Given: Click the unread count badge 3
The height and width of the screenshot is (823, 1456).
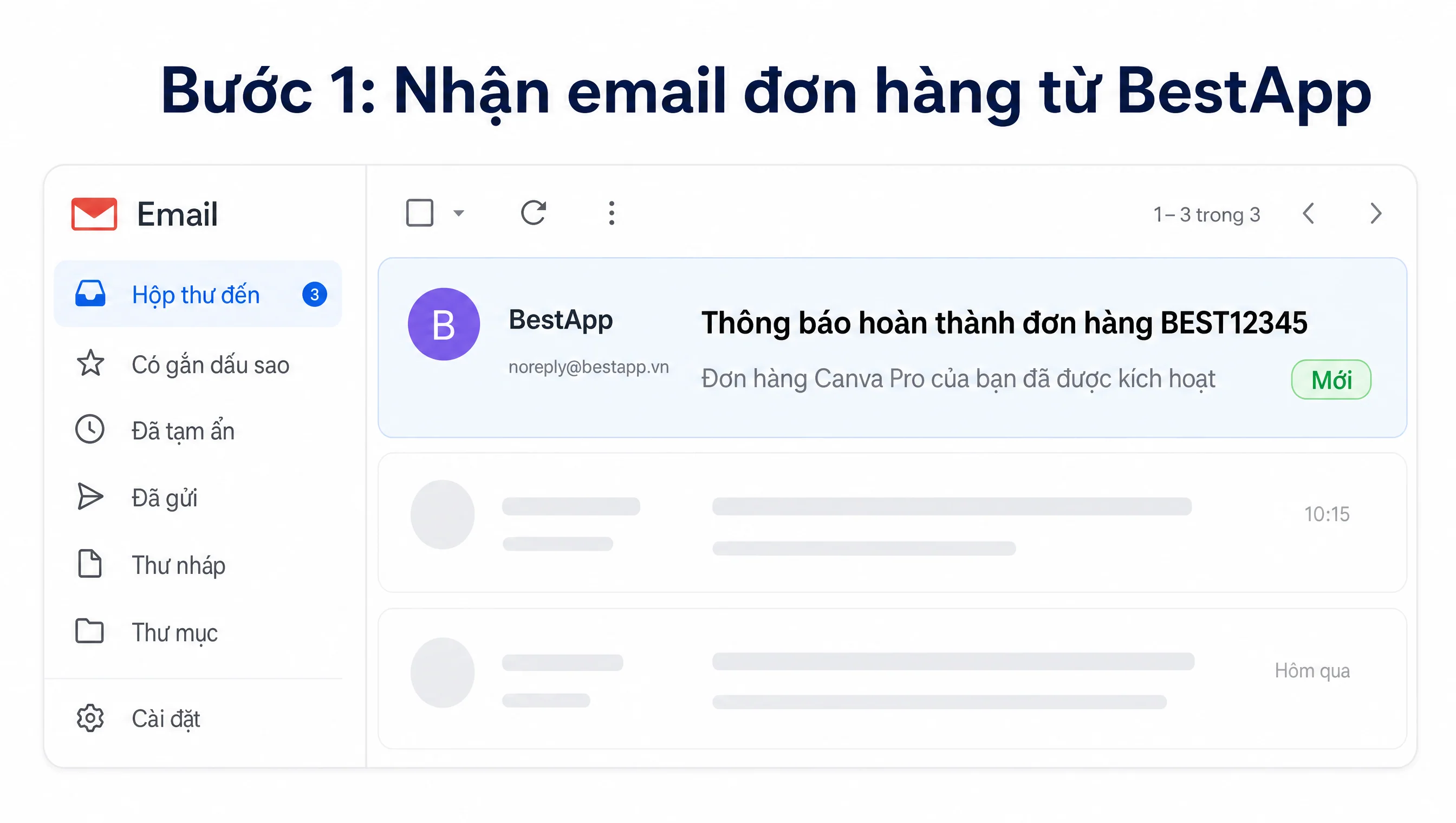Looking at the screenshot, I should point(314,294).
